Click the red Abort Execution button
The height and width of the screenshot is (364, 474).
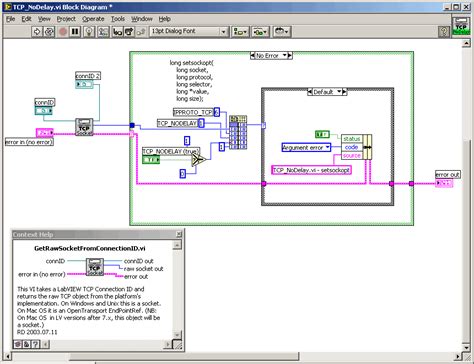[x=63, y=32]
